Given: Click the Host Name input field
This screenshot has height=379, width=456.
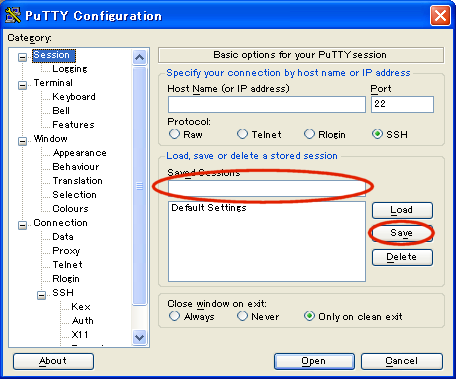Looking at the screenshot, I should coord(267,104).
